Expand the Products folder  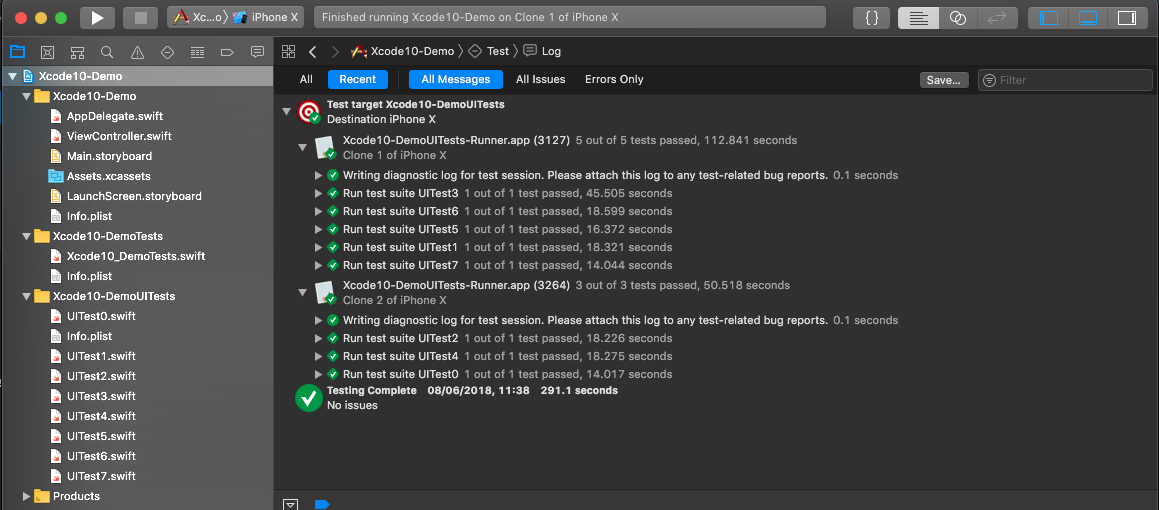point(27,496)
